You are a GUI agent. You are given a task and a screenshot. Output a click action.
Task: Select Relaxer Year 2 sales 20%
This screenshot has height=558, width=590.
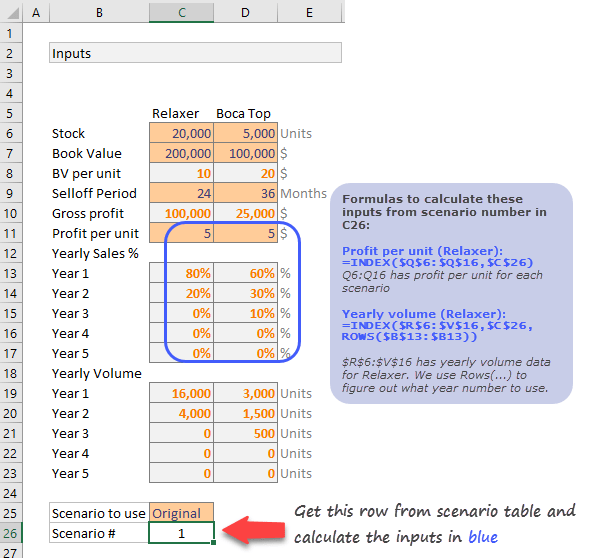181,293
